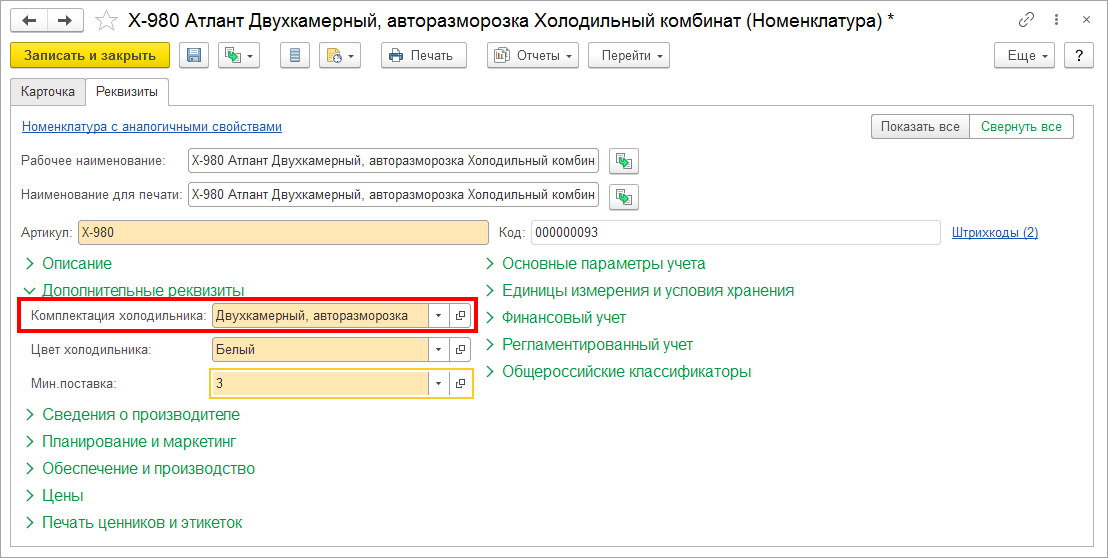Expand the Цены section
This screenshot has height=558, width=1108.
coord(62,496)
